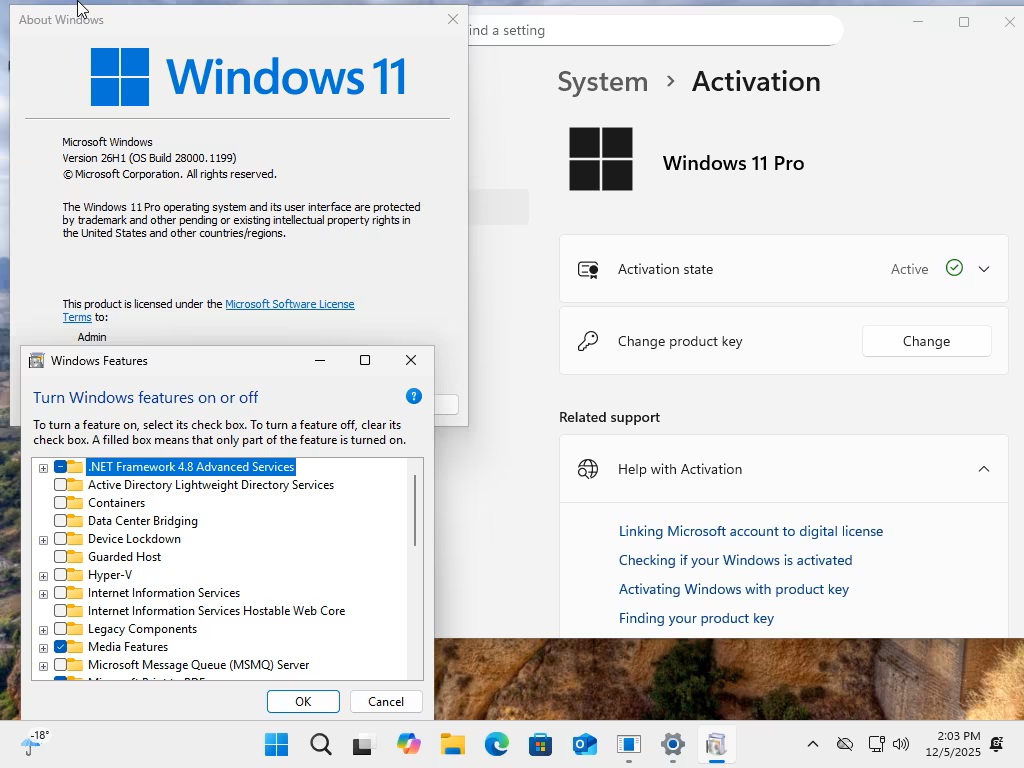Click the Windows 11 logo in About window
Screen dimensions: 1024x768
[119, 76]
